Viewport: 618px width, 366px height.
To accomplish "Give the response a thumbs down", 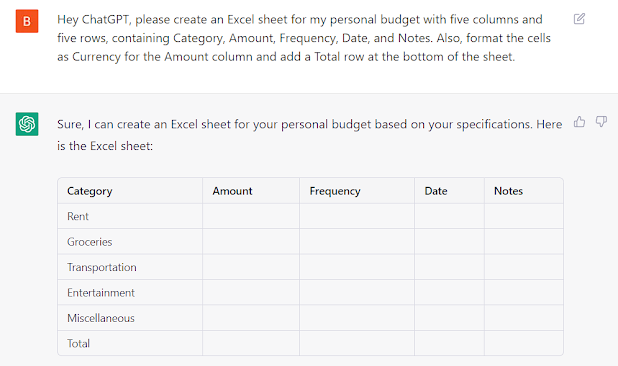I will (601, 122).
